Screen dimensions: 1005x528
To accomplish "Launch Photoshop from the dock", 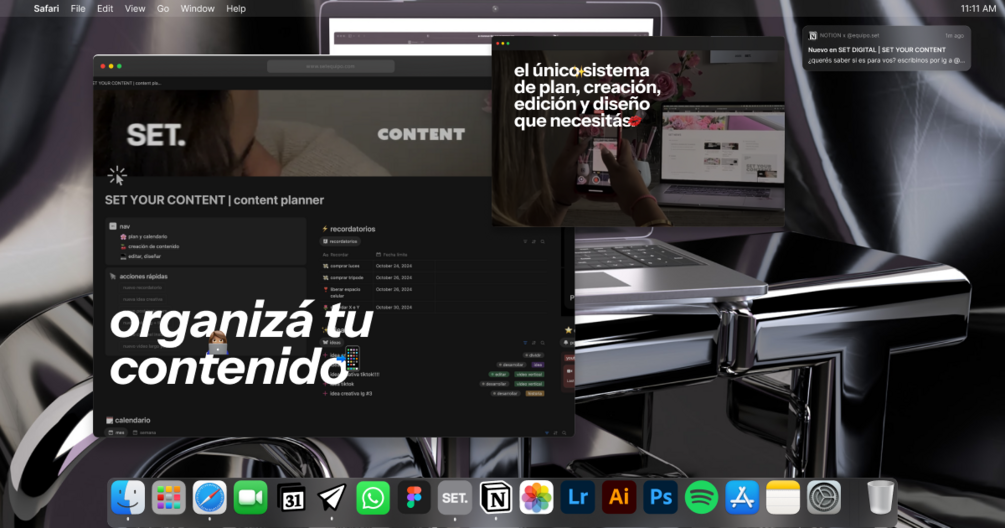I will point(660,497).
